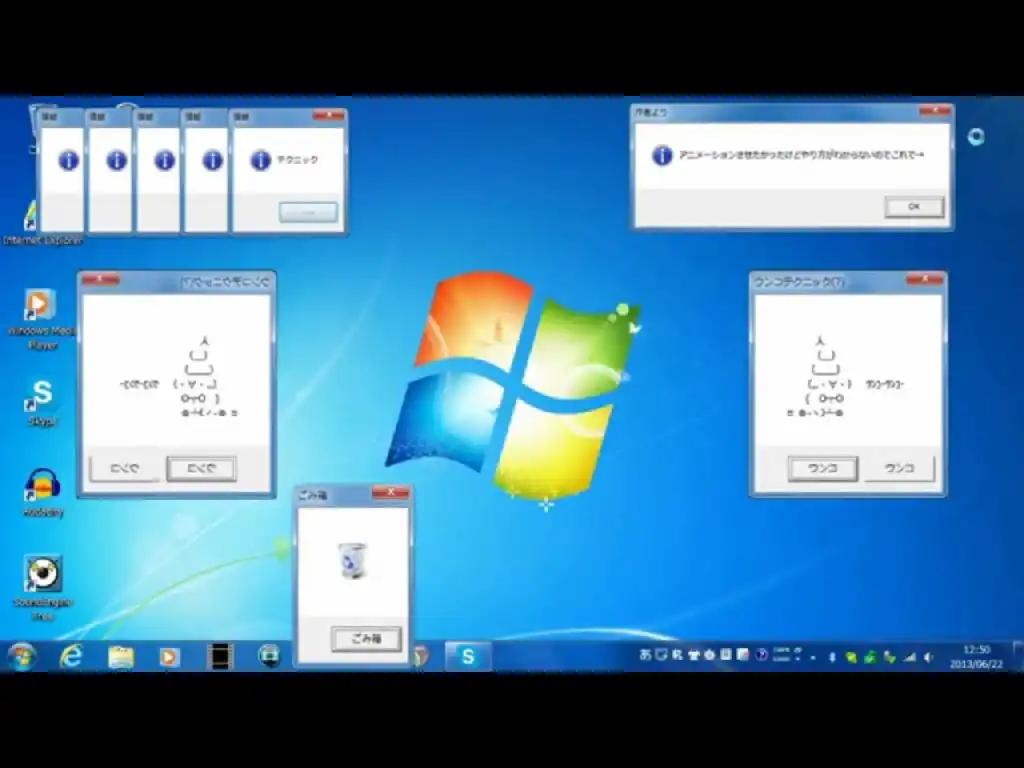Close the ウンコテクニック(?) dialog

pos(924,280)
